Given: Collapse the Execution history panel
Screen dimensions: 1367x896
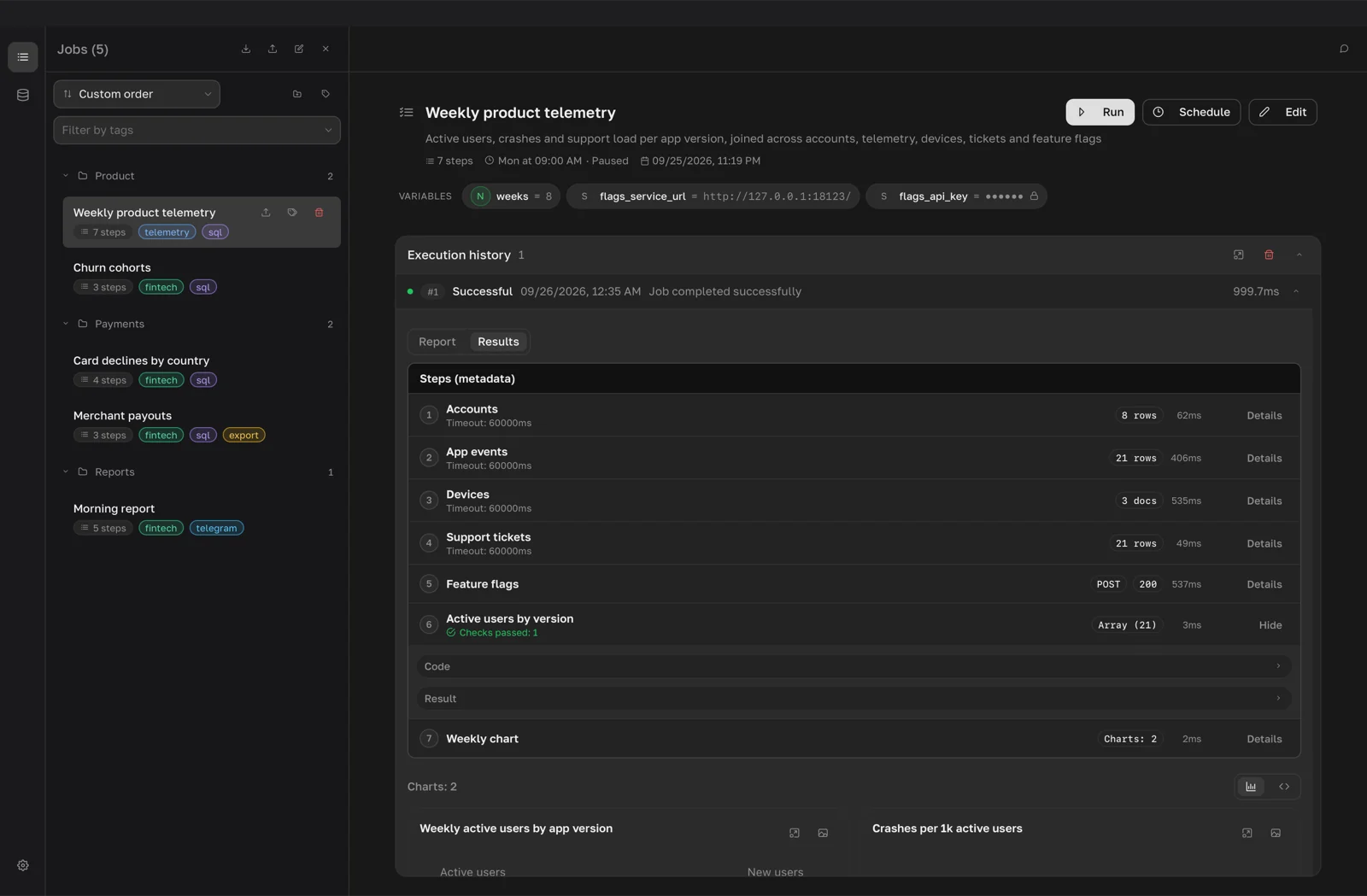Looking at the screenshot, I should pyautogui.click(x=1300, y=255).
